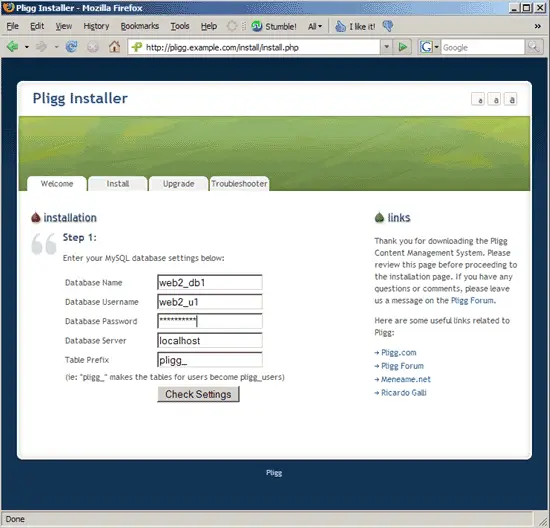Open the search engine selector dropdown arrow
The width and height of the screenshot is (550, 528).
[437, 47]
